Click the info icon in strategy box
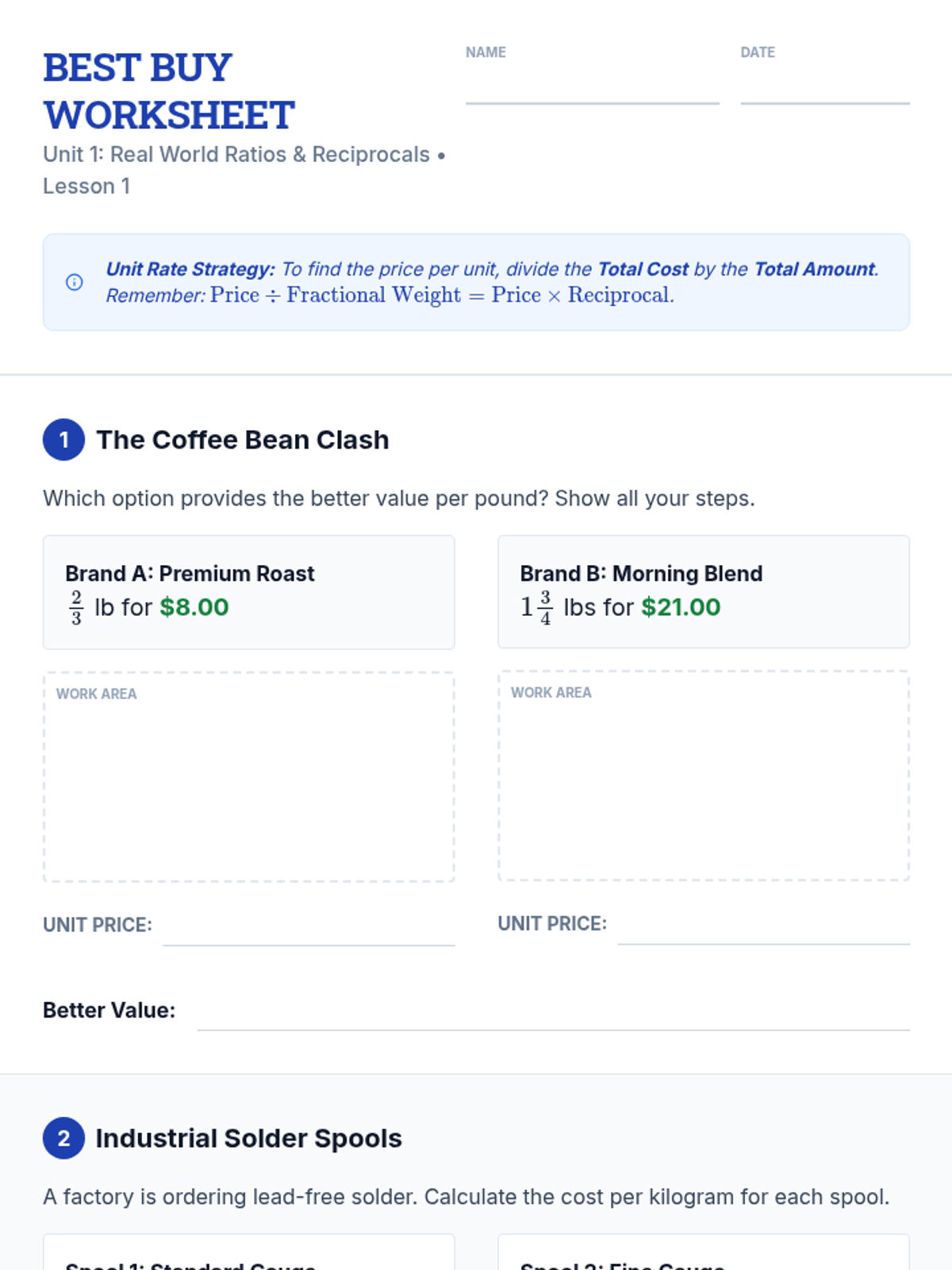Screen dimensions: 952x1270 pyautogui.click(x=74, y=283)
